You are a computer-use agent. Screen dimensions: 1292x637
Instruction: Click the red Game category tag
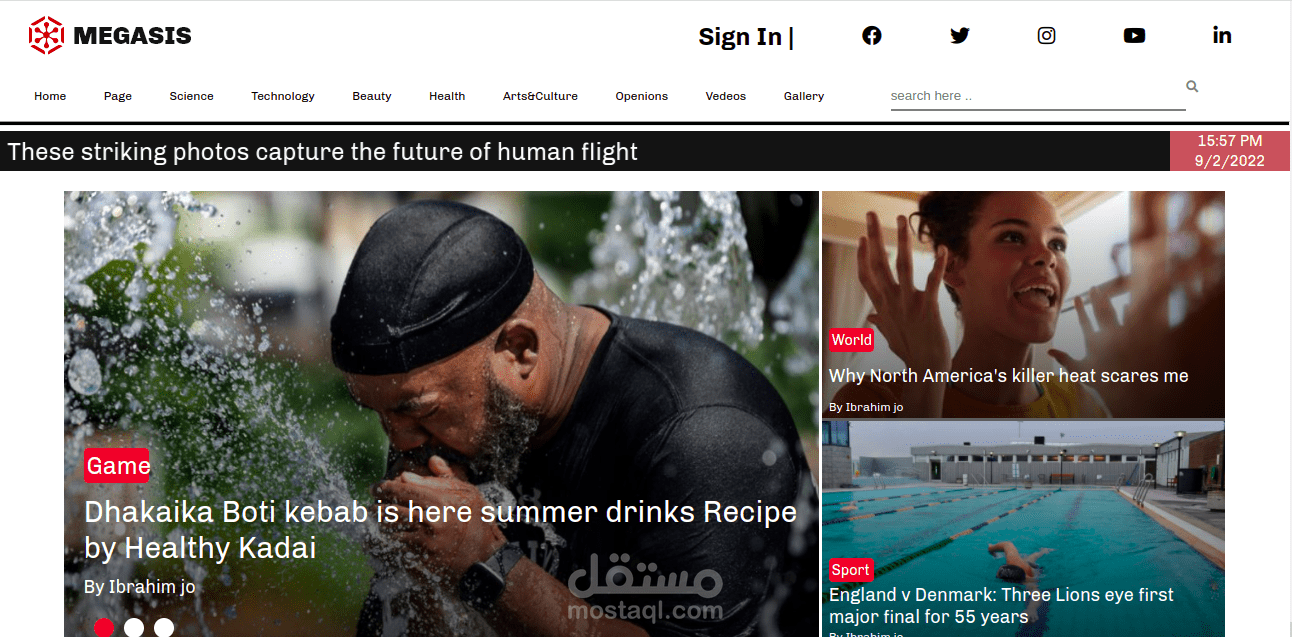(x=118, y=466)
